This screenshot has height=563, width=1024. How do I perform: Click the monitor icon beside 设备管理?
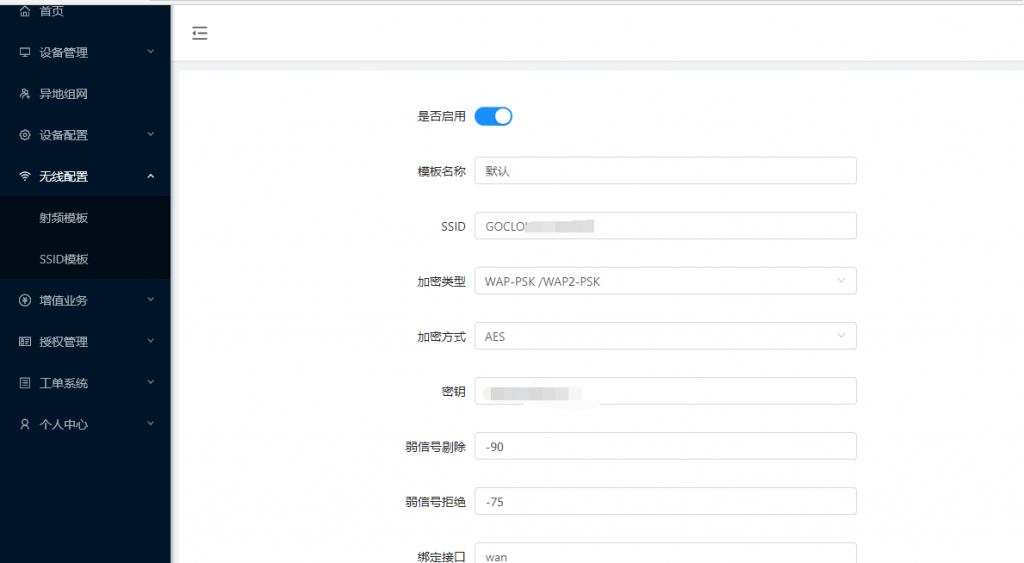pos(25,52)
